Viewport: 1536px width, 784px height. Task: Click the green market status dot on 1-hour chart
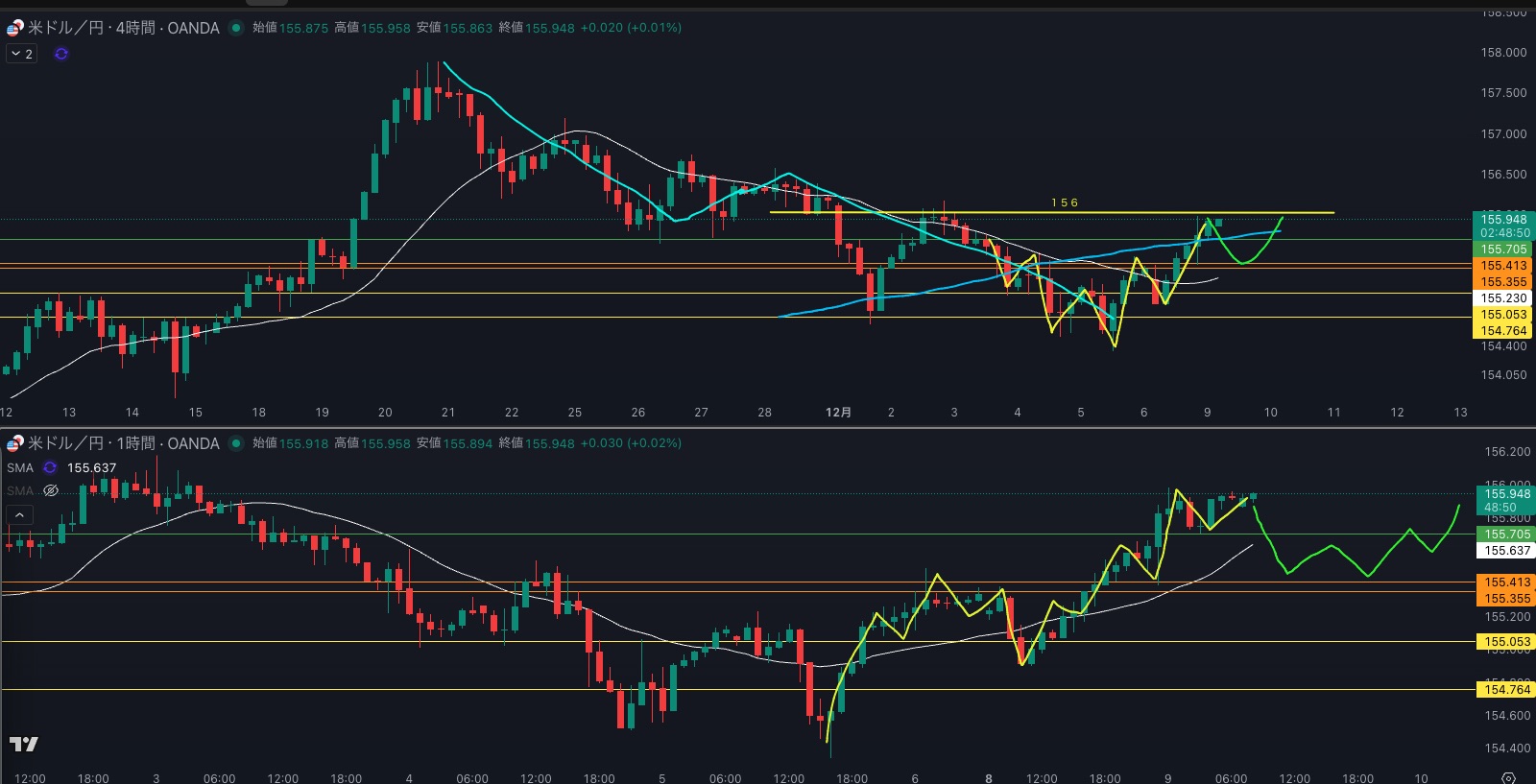tap(236, 443)
